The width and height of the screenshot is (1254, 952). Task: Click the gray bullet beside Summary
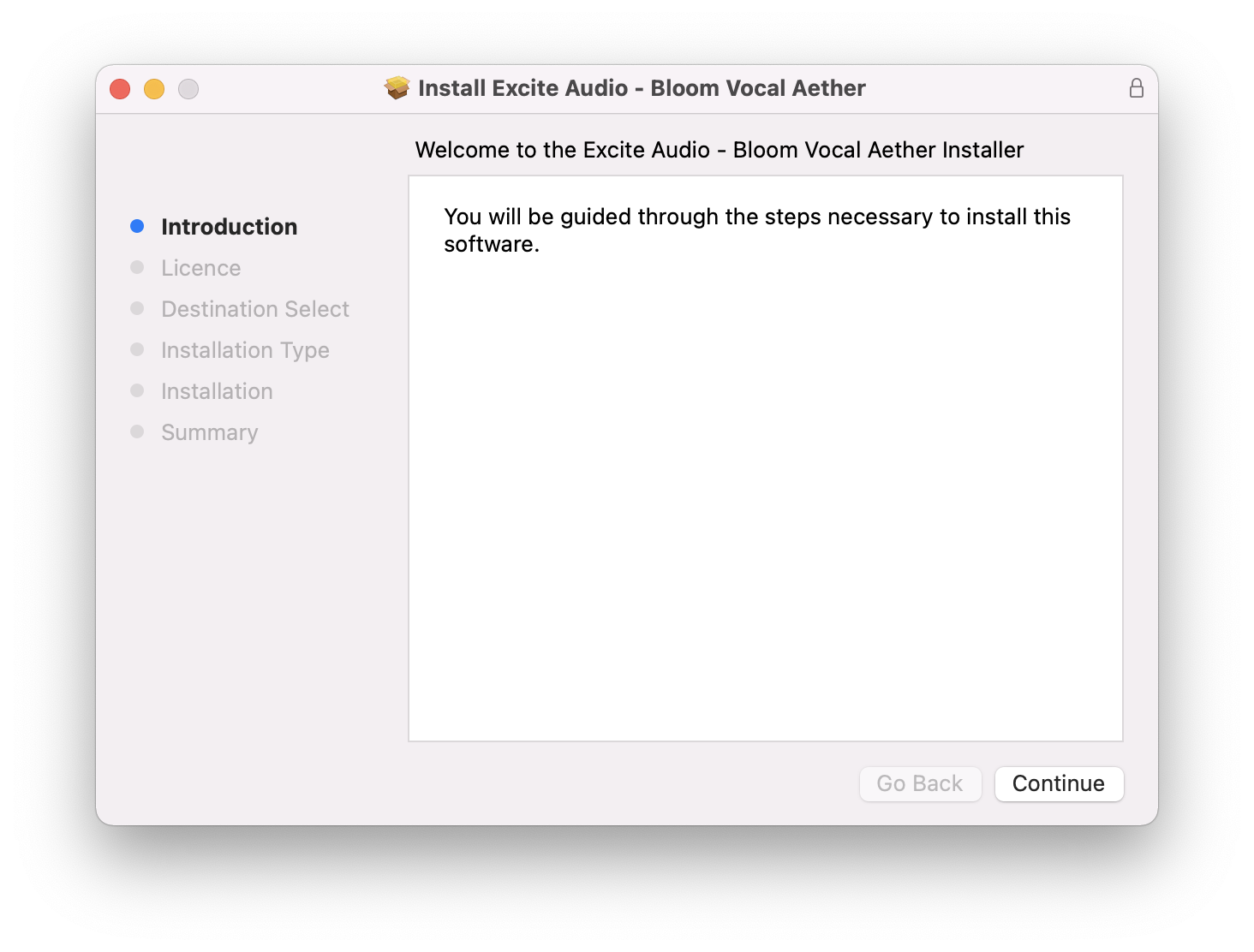pos(137,431)
